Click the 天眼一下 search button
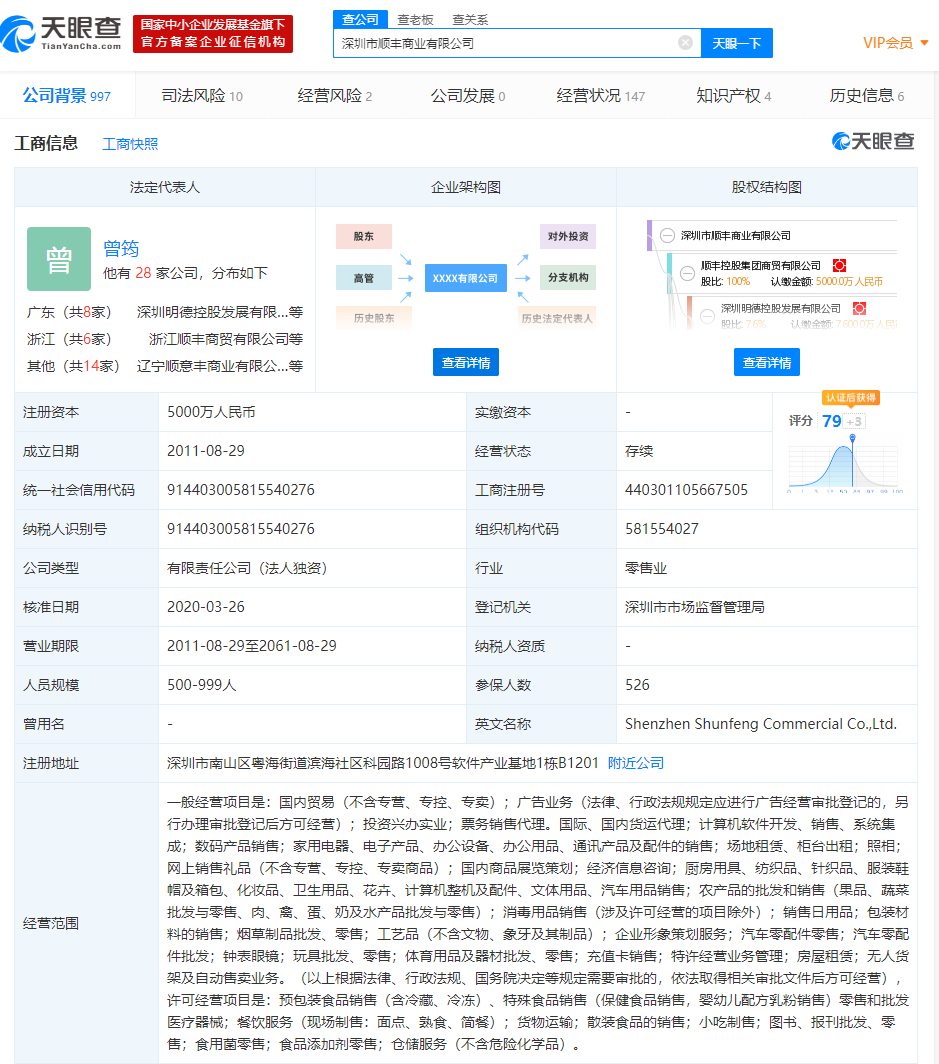Screen dimensions: 939x1064 click(x=736, y=43)
